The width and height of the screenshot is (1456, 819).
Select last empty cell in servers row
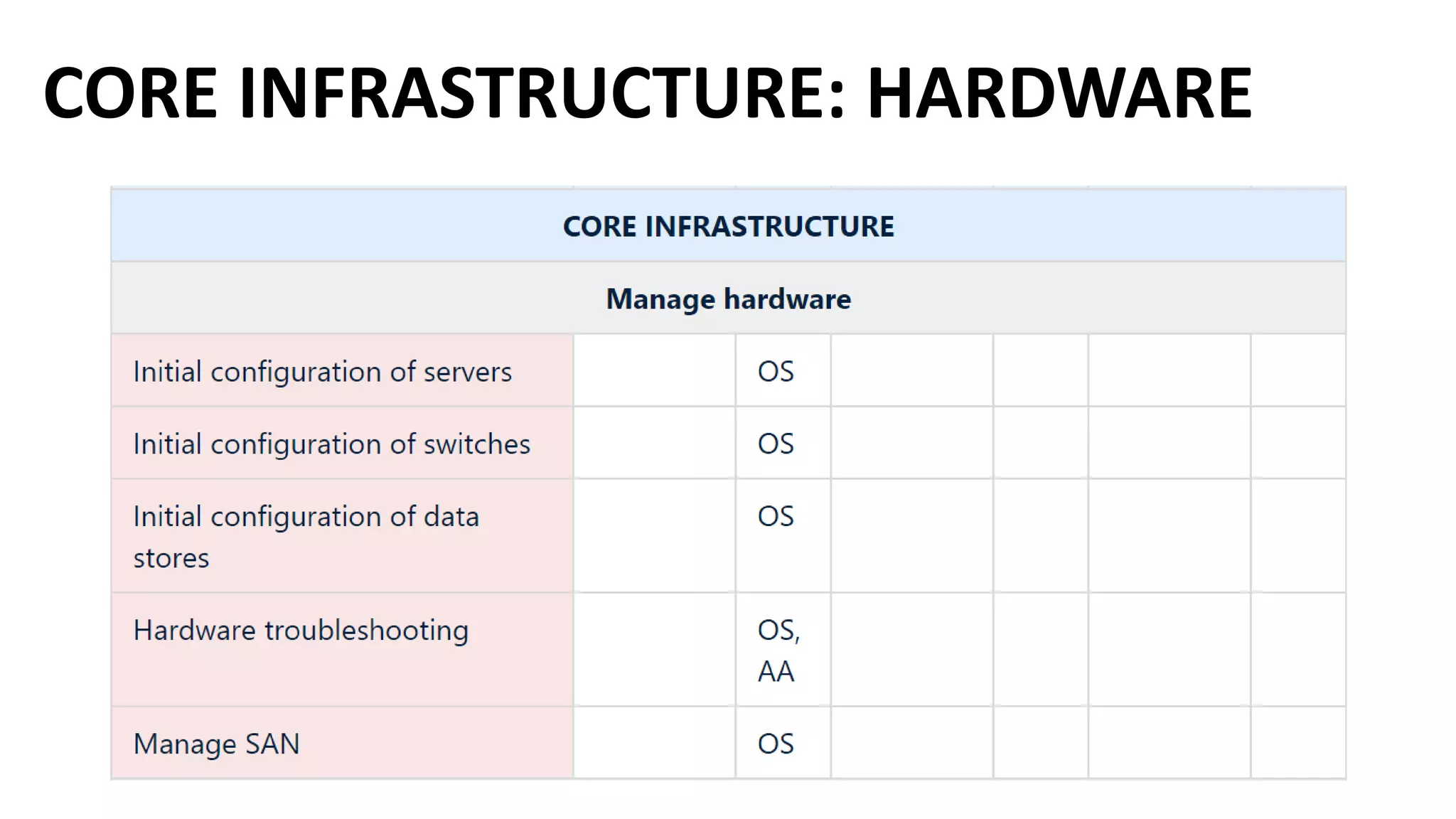[1298, 370]
